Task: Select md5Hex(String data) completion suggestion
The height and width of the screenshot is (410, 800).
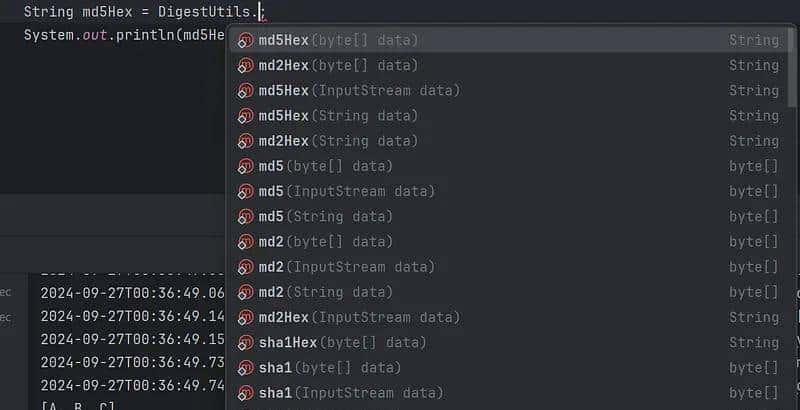Action: click(338, 116)
